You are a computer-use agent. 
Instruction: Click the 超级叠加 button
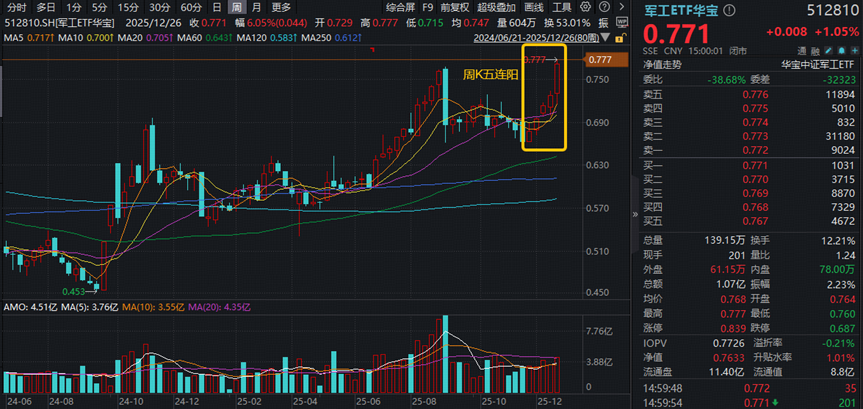(x=497, y=7)
